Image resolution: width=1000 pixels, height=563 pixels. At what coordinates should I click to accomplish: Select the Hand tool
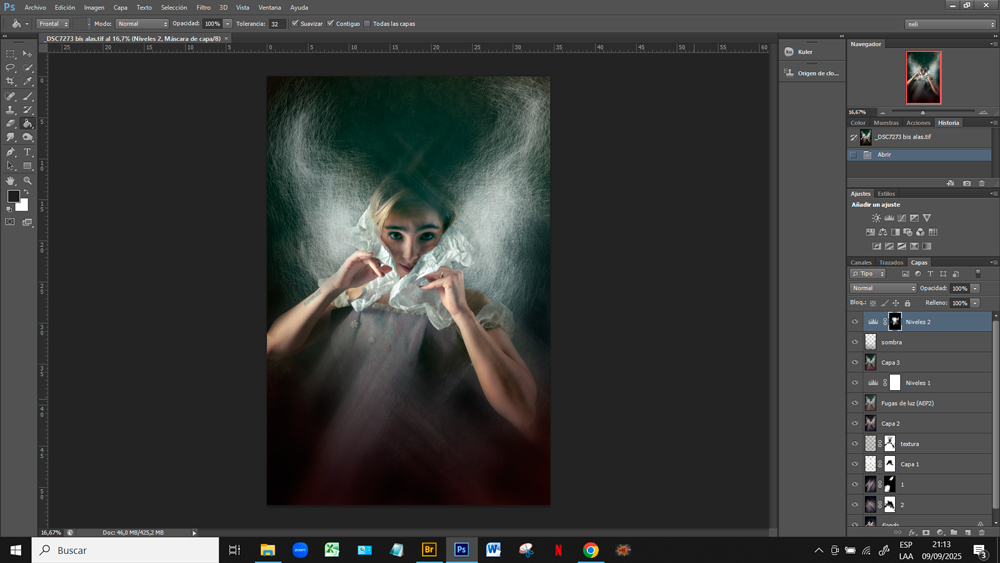click(x=11, y=181)
